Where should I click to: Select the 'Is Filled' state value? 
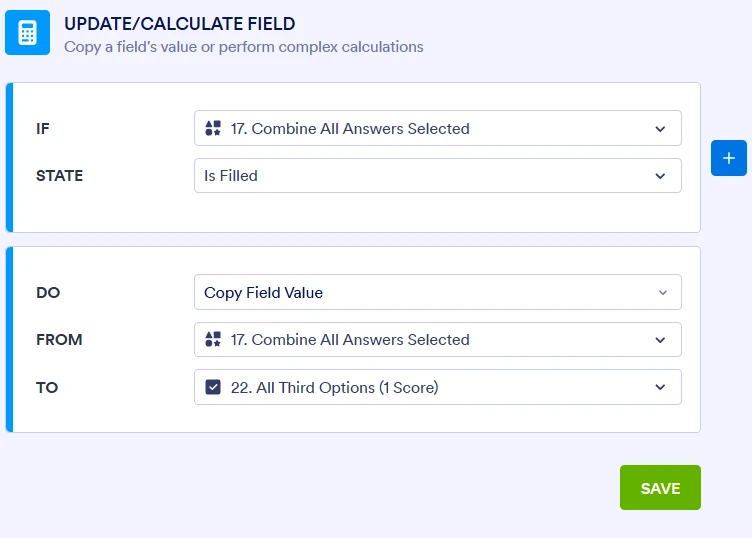pos(231,176)
